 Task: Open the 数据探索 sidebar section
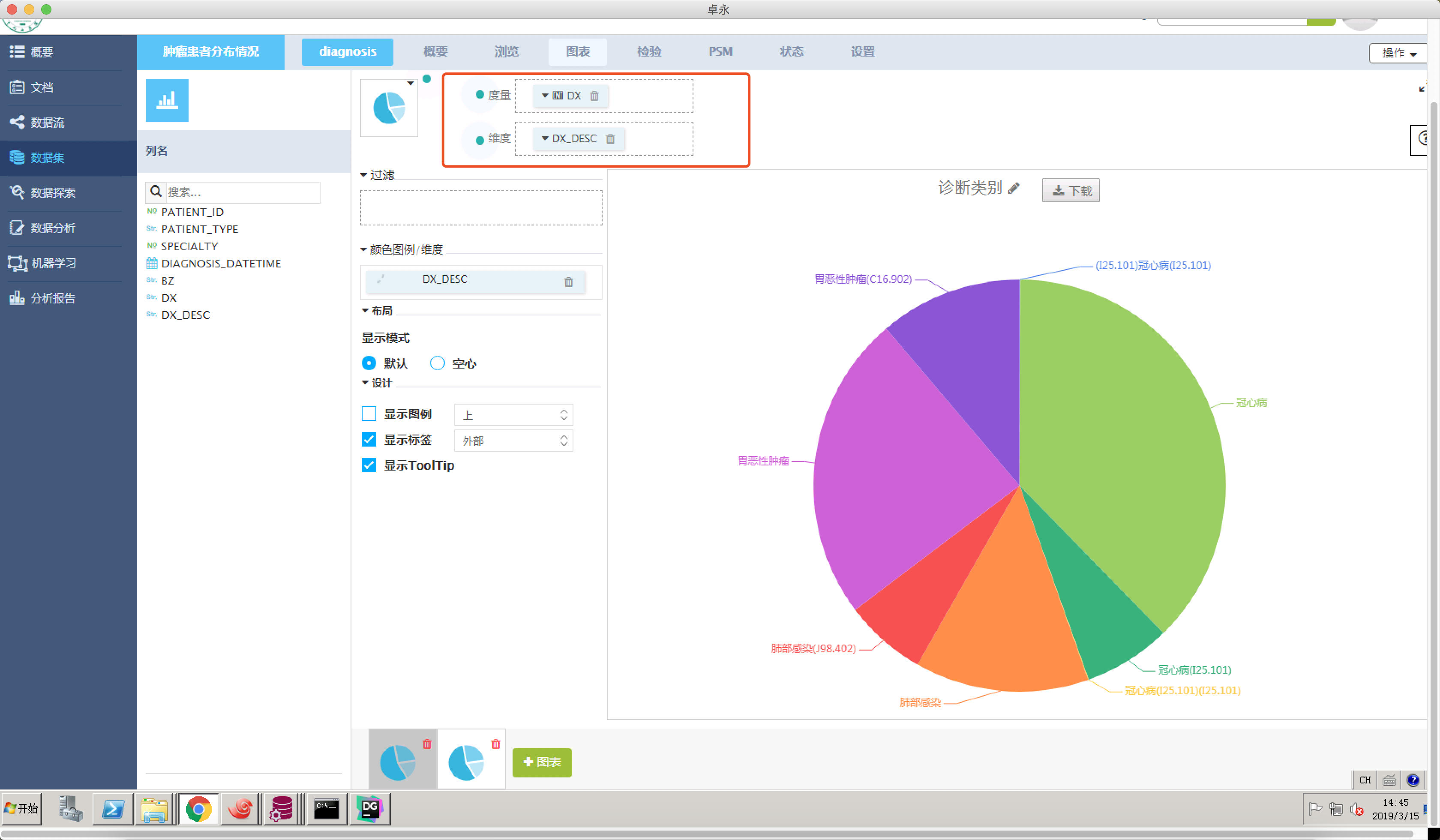click(53, 192)
